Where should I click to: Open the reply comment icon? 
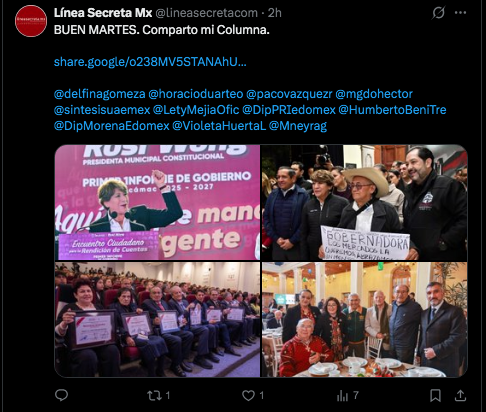[x=61, y=395]
